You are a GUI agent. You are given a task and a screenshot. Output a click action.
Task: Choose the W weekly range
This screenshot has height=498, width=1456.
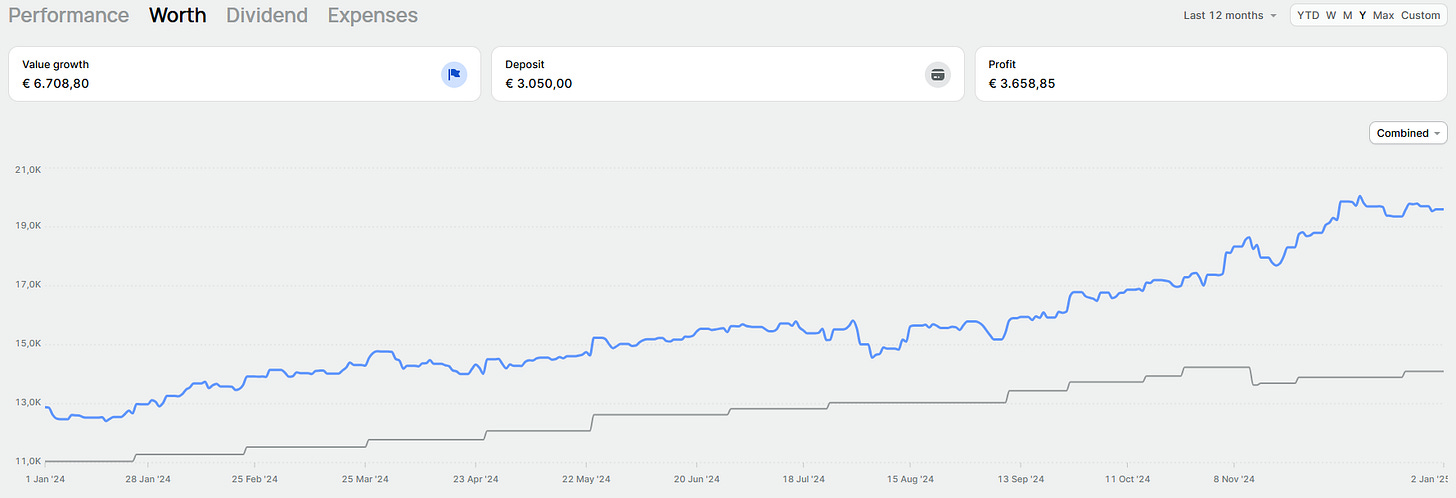tap(1331, 15)
